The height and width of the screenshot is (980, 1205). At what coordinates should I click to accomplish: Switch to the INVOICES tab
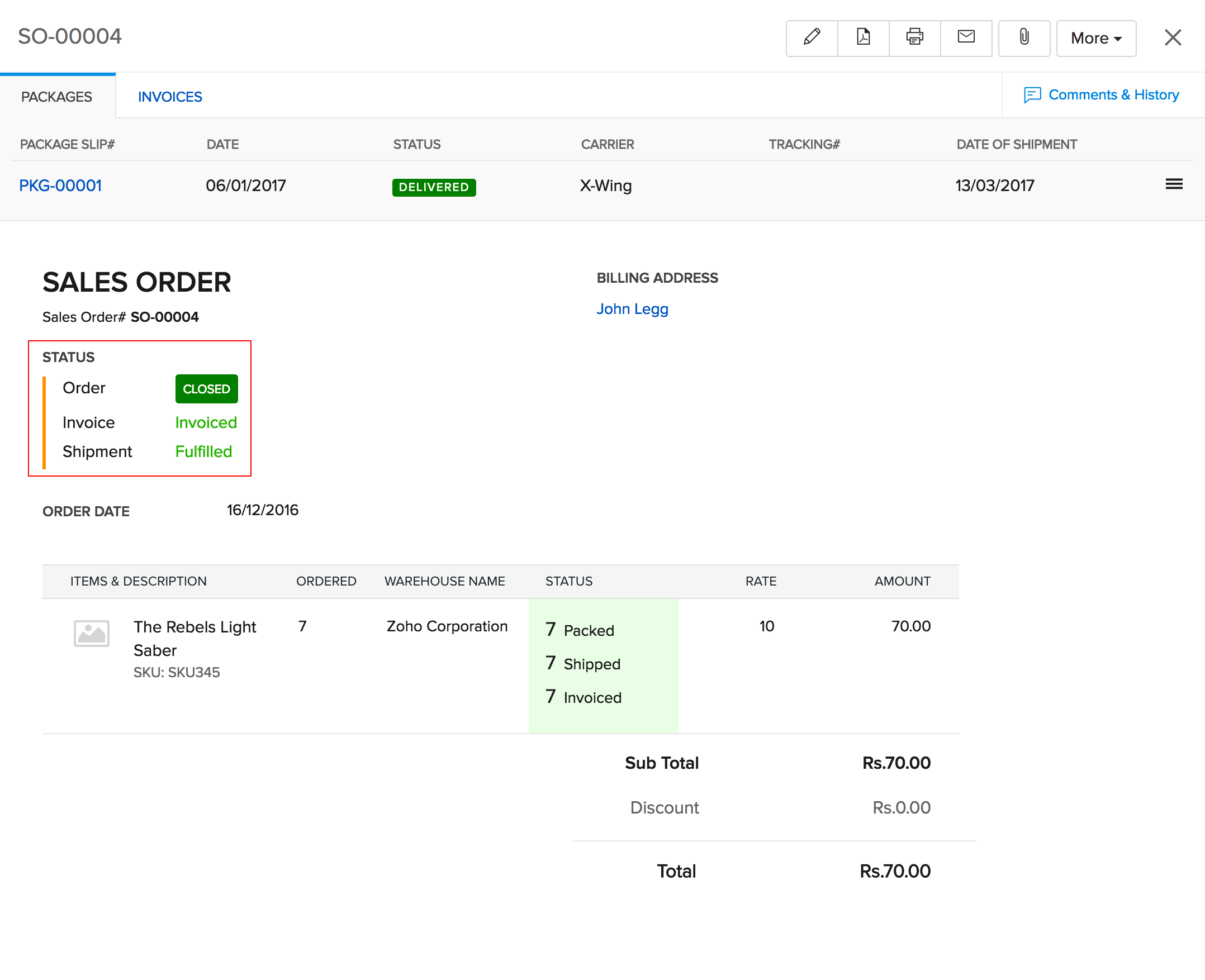[x=169, y=97]
